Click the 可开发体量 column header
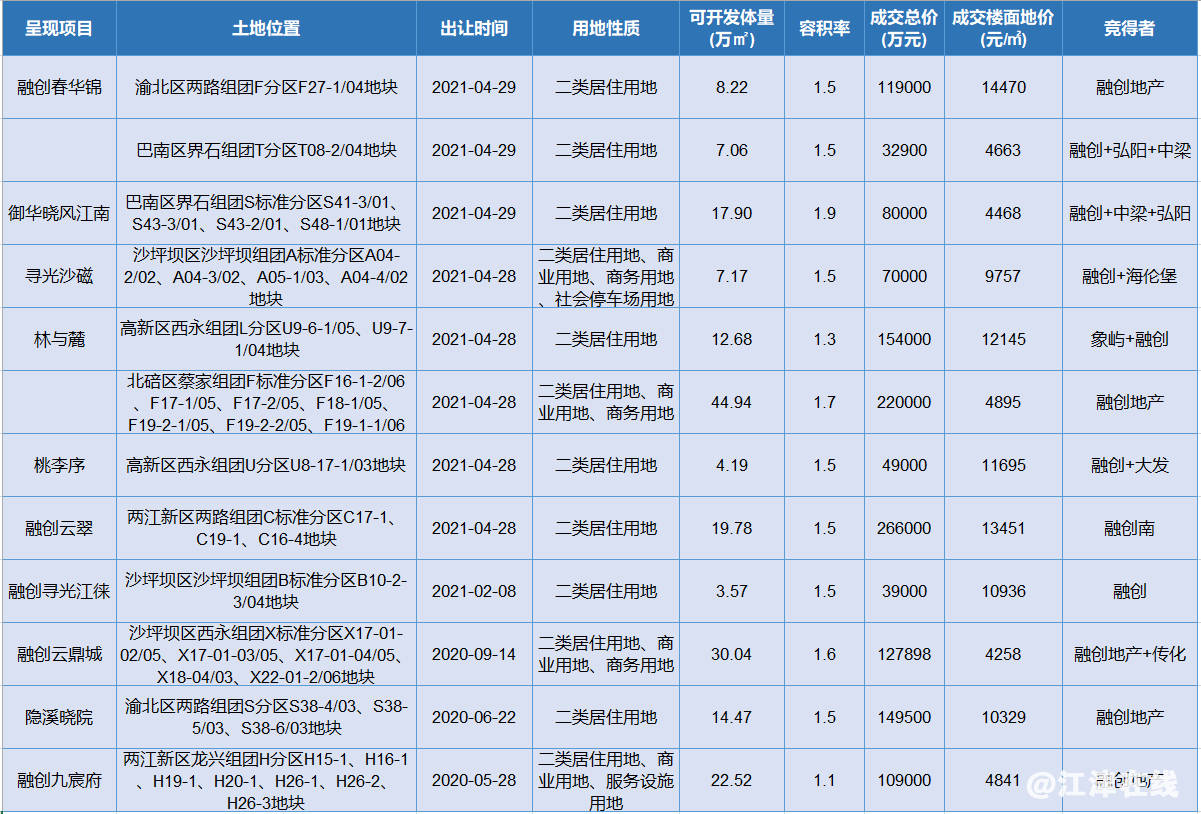Viewport: 1201px width, 814px height. coord(732,28)
